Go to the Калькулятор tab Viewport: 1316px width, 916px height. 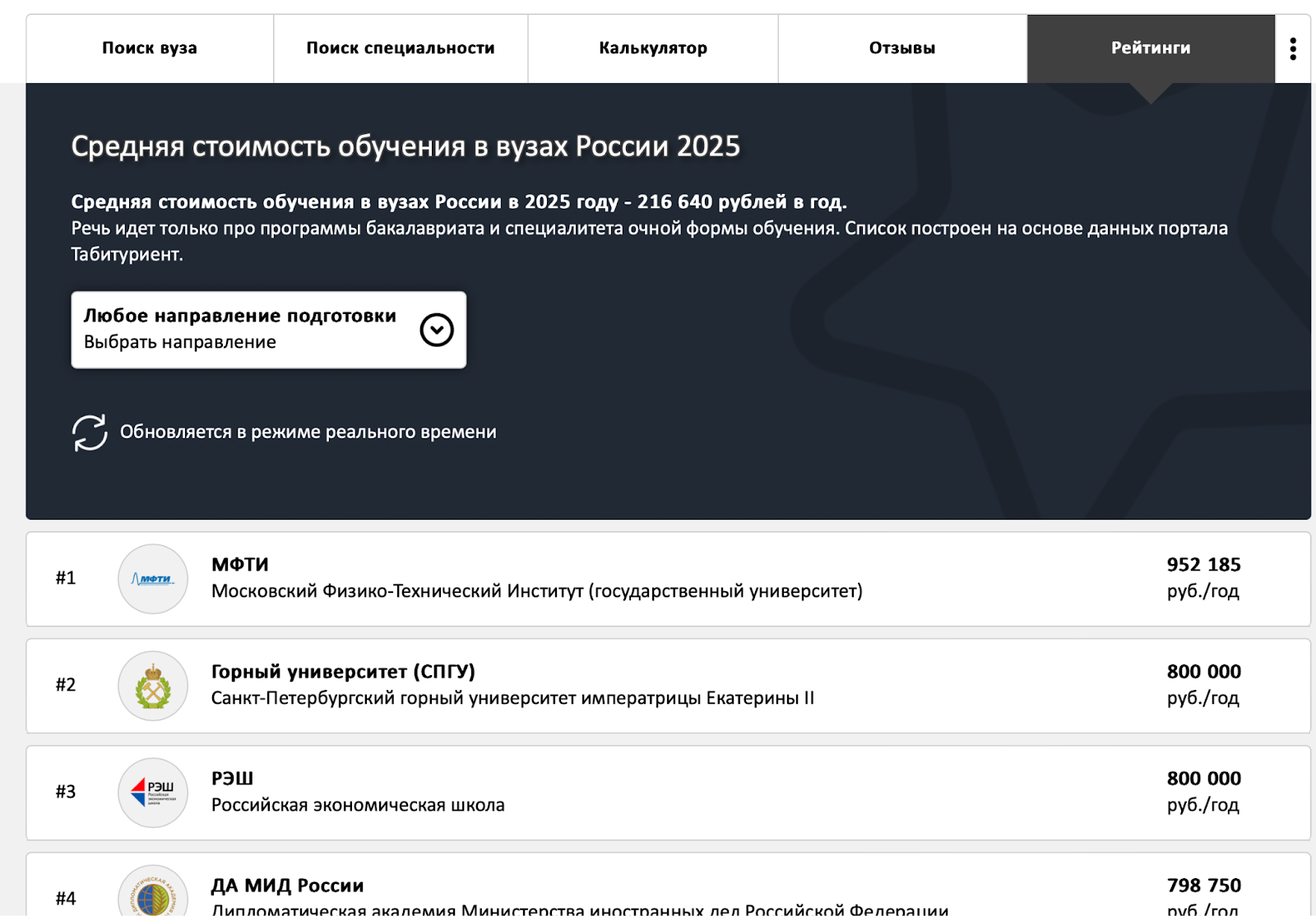(653, 49)
